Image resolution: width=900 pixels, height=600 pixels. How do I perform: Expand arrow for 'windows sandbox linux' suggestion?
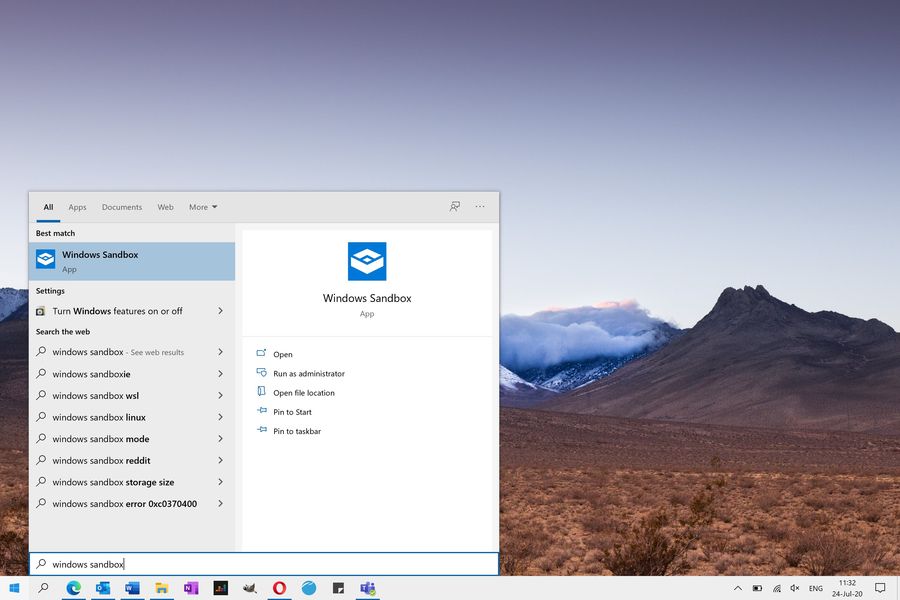coord(220,417)
